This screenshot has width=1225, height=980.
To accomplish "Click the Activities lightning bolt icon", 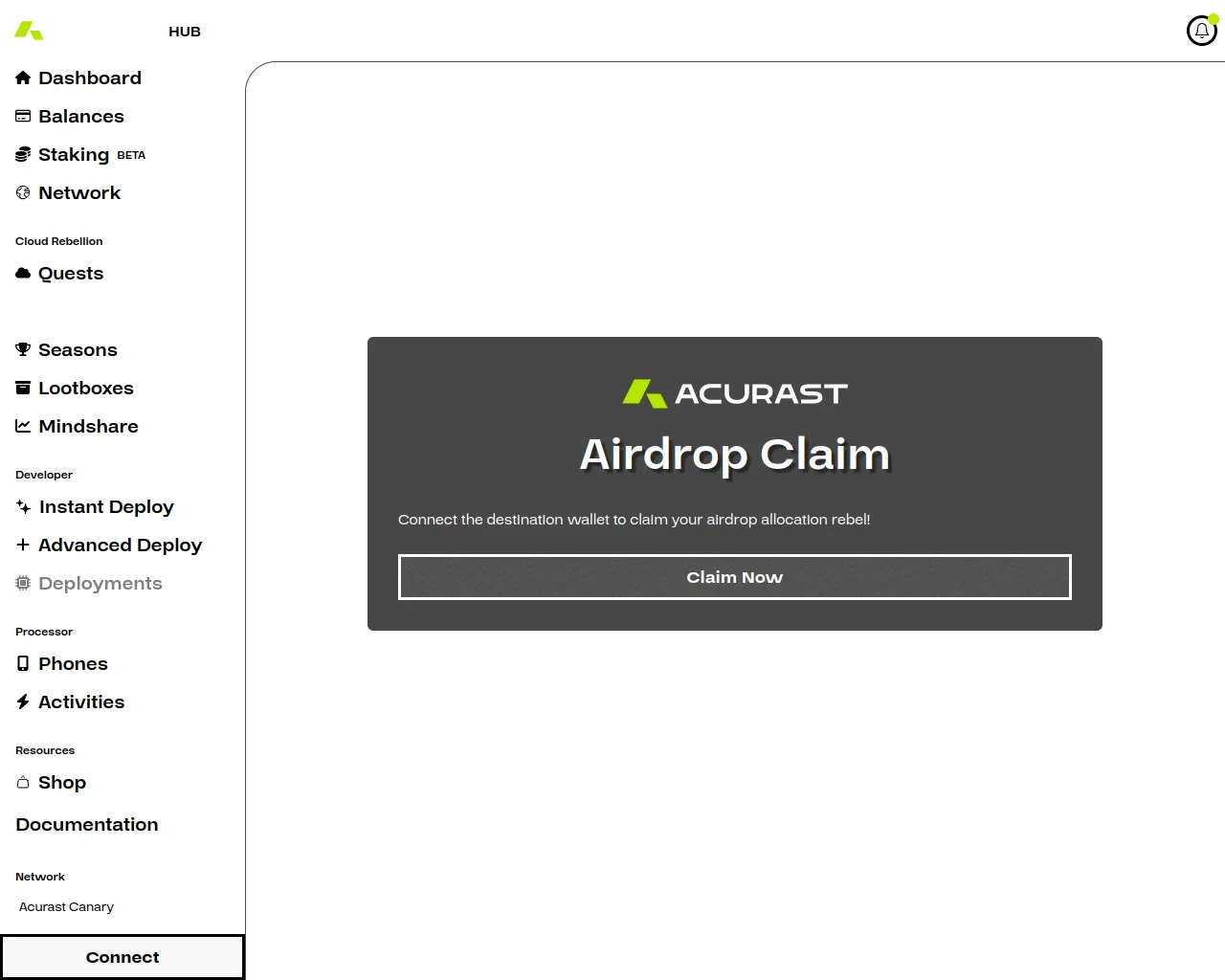I will (x=23, y=702).
